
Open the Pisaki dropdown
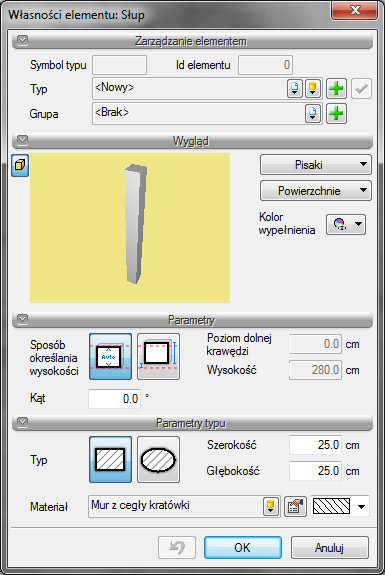coord(316,165)
